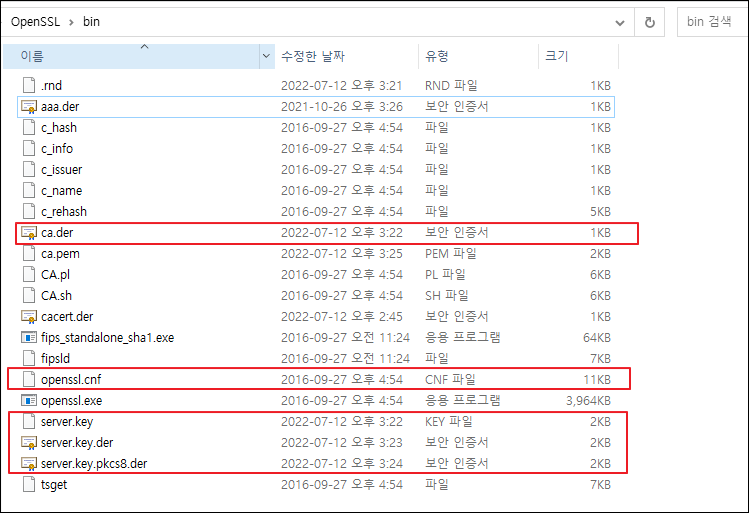This screenshot has width=749, height=513.
Task: Click the ca.pem file icon
Action: point(29,254)
